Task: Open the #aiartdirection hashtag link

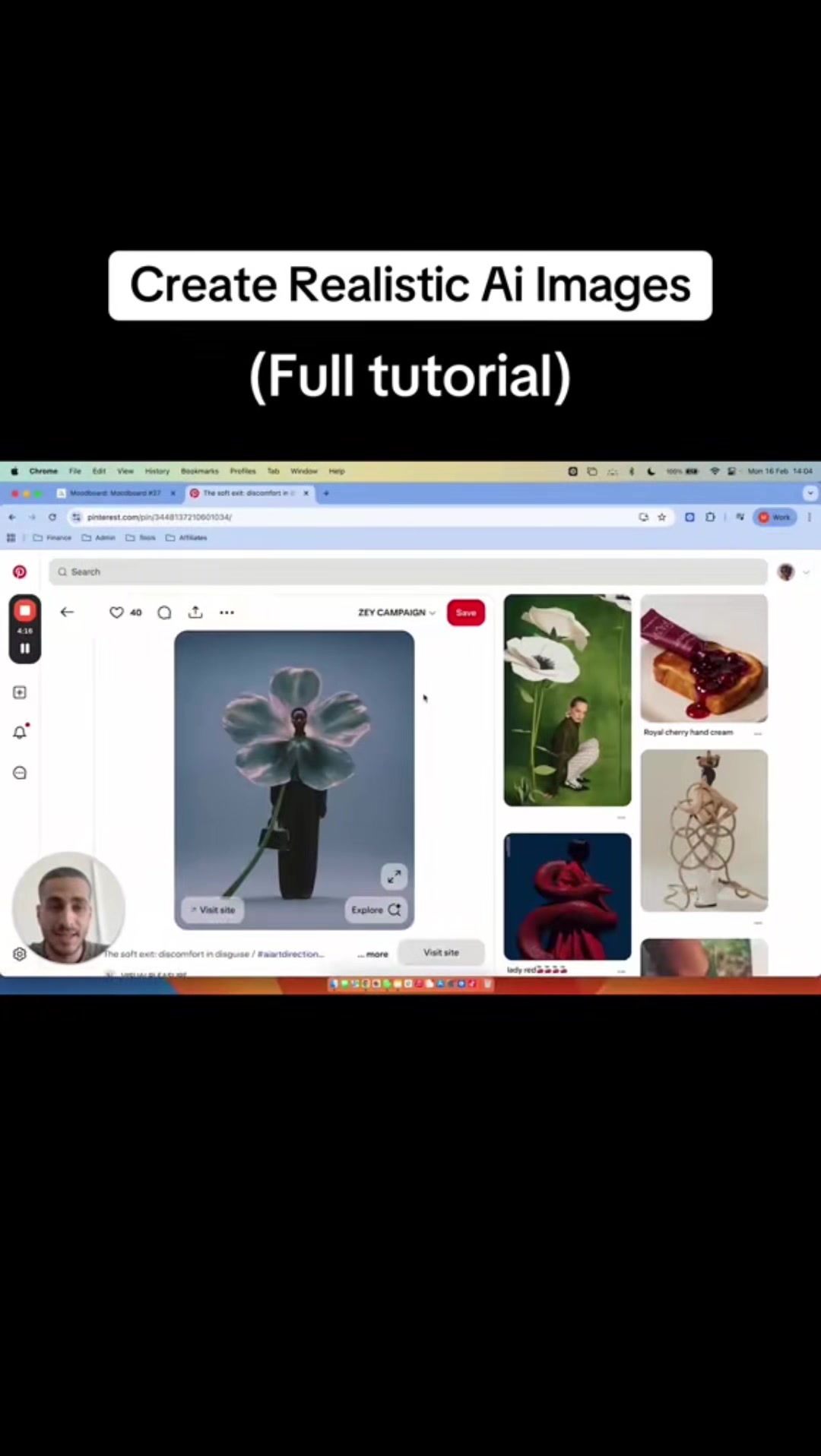Action: (291, 954)
